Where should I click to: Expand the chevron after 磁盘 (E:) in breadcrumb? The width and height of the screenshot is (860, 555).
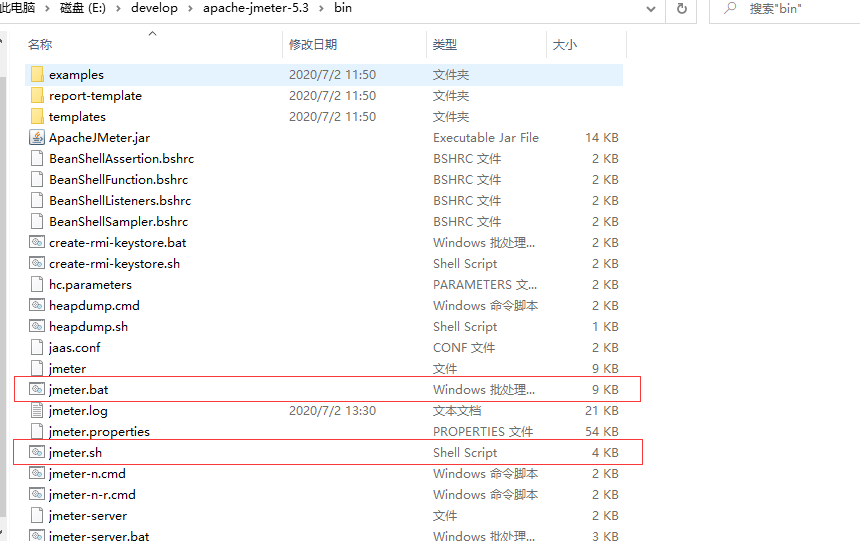118,9
